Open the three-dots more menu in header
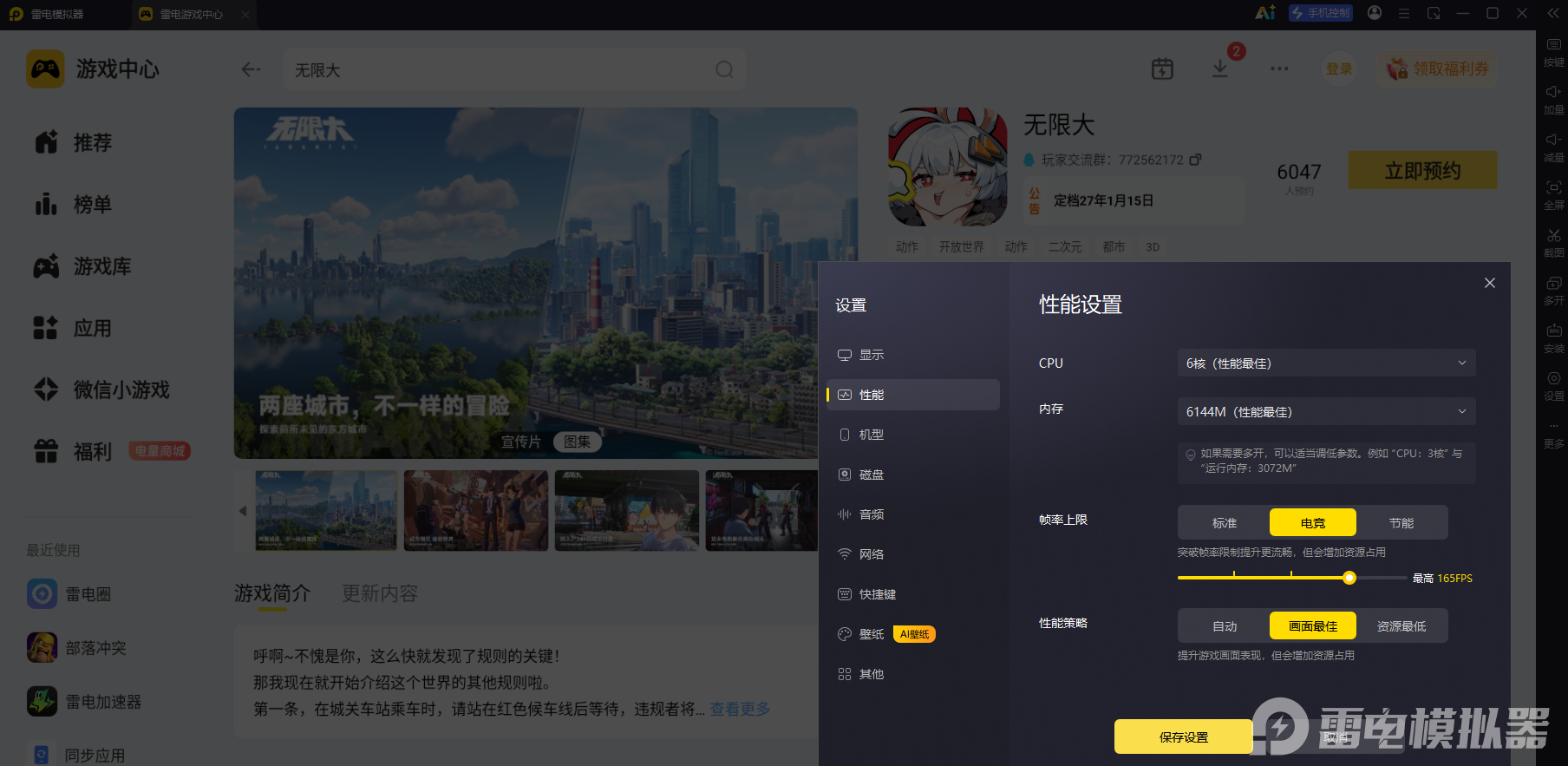 click(x=1279, y=69)
